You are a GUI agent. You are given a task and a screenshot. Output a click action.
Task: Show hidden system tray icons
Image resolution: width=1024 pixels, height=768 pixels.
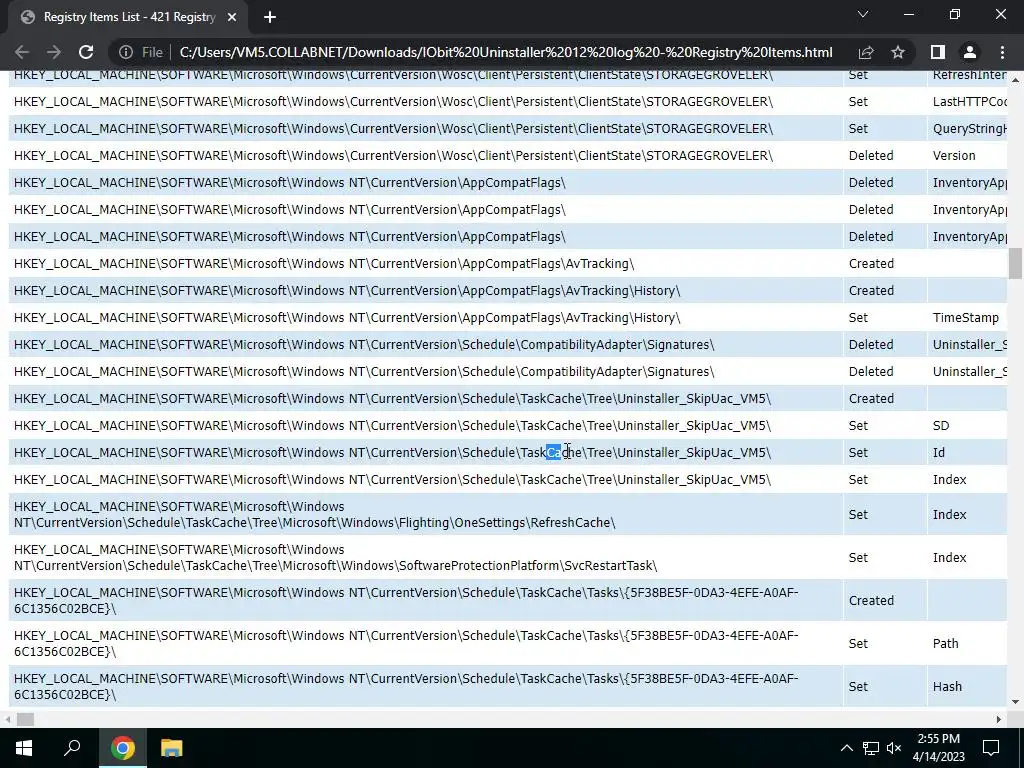pos(846,748)
